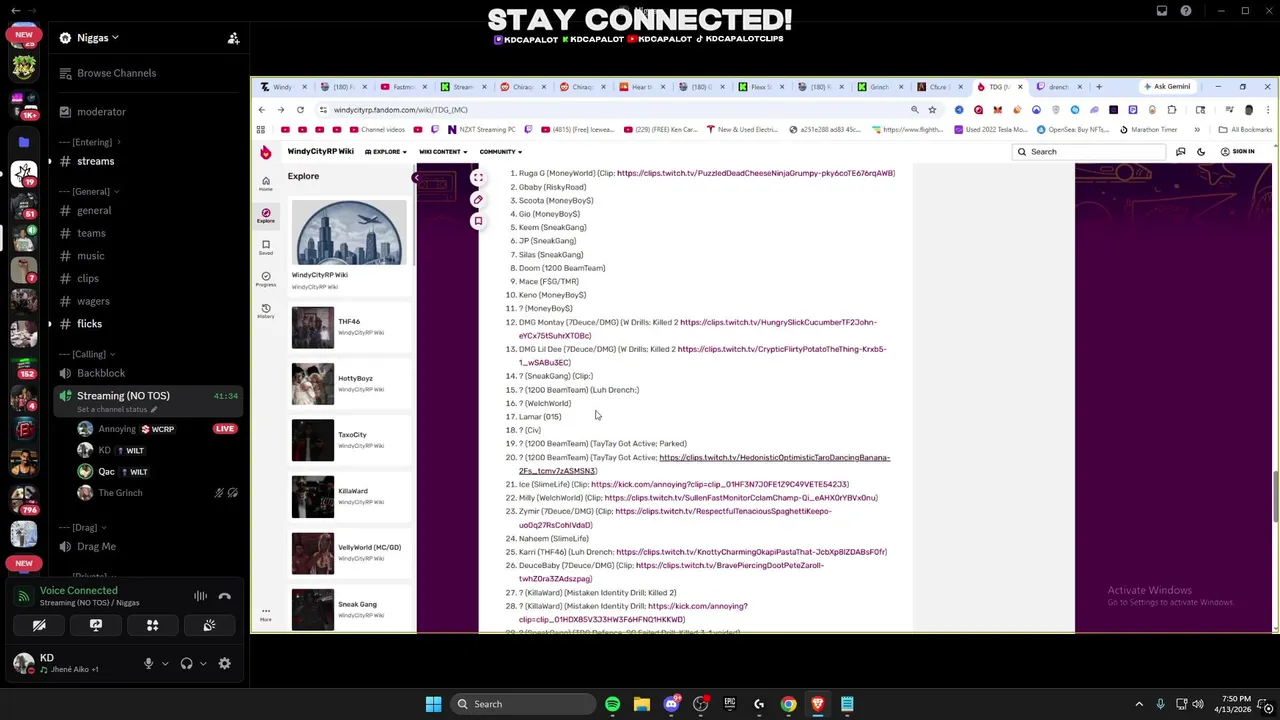Open the wiki discussions icon near Sign In

pyautogui.click(x=1181, y=152)
